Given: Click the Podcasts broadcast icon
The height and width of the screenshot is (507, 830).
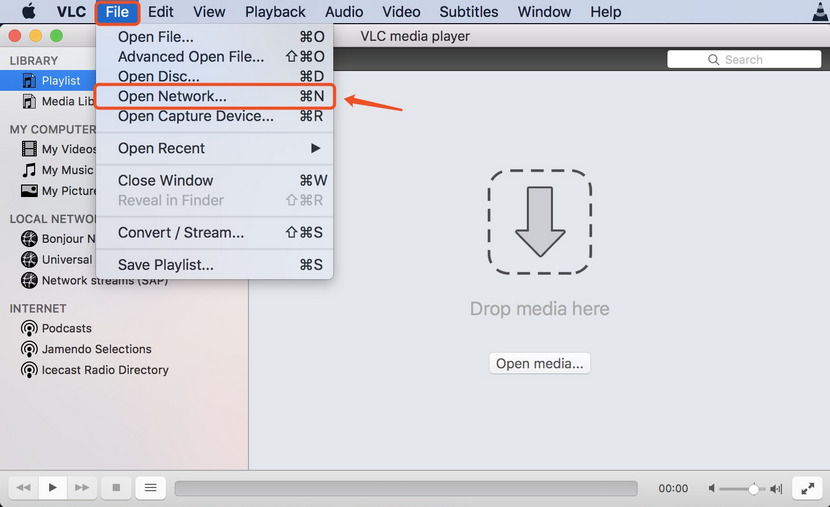Looking at the screenshot, I should [29, 328].
